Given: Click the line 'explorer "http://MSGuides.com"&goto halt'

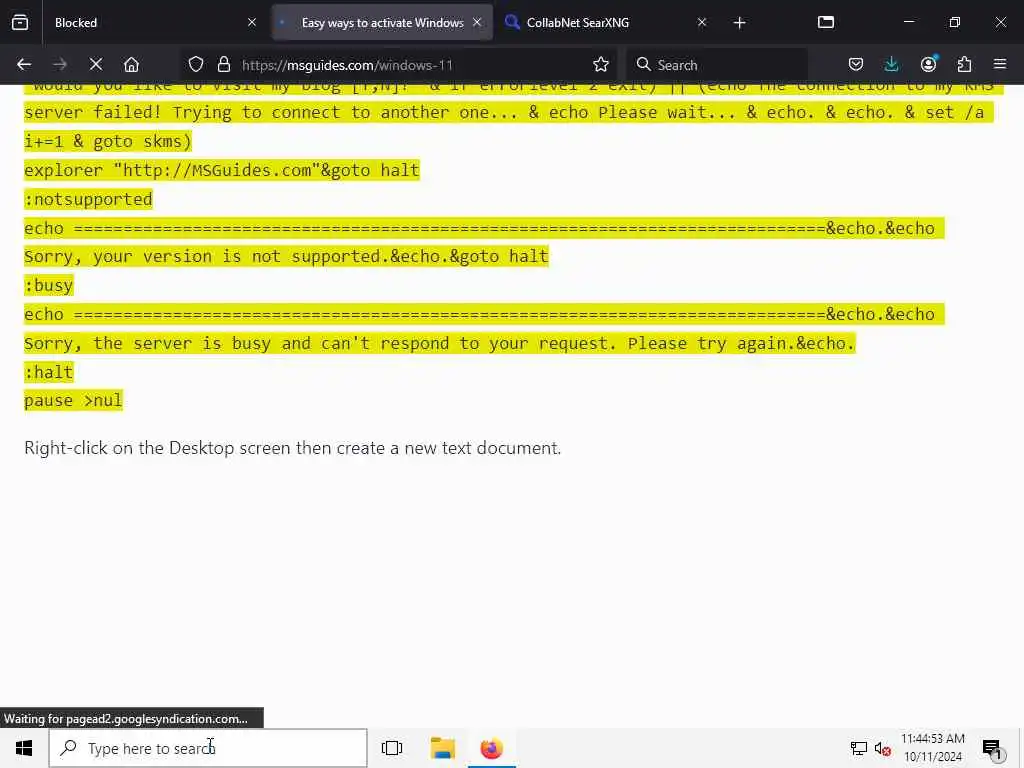Looking at the screenshot, I should coord(221,170).
